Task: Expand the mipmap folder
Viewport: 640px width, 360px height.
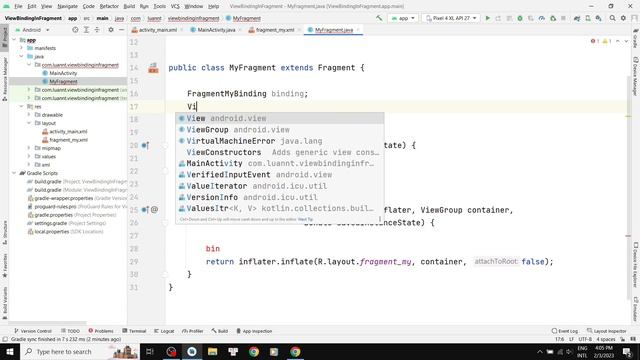Action: click(29, 148)
